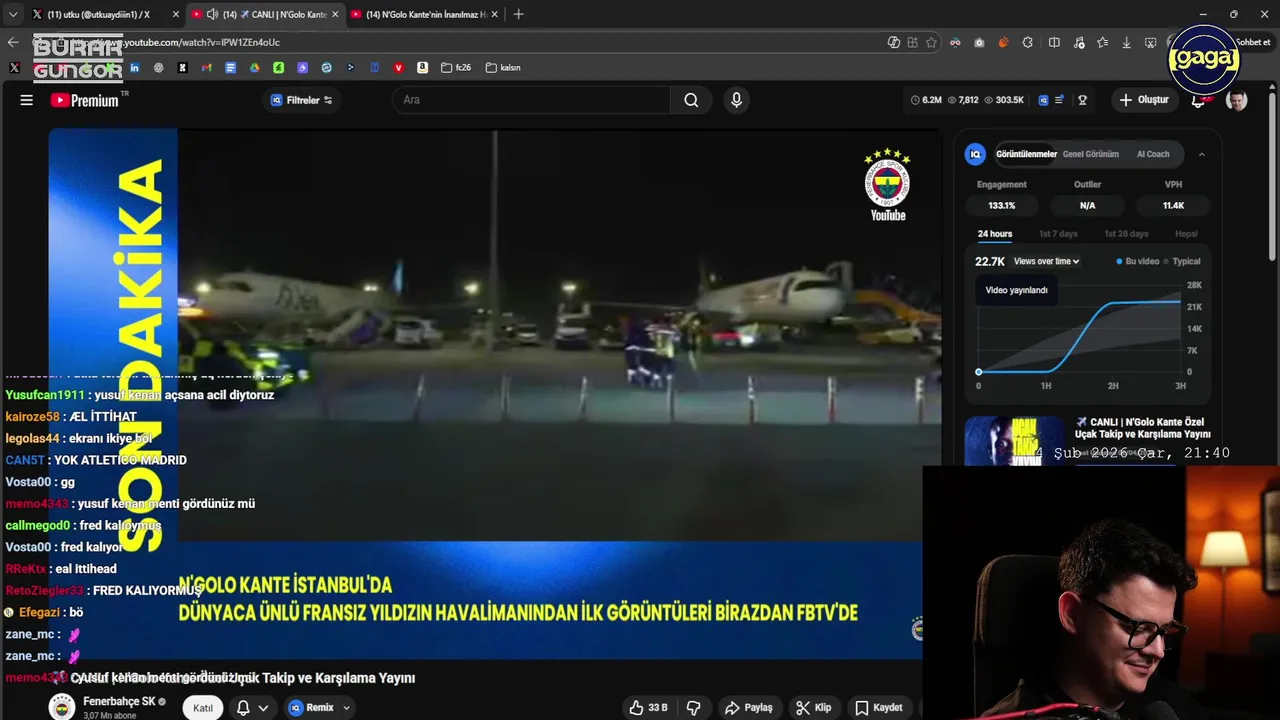Open the Filtreler filter button

coord(301,100)
